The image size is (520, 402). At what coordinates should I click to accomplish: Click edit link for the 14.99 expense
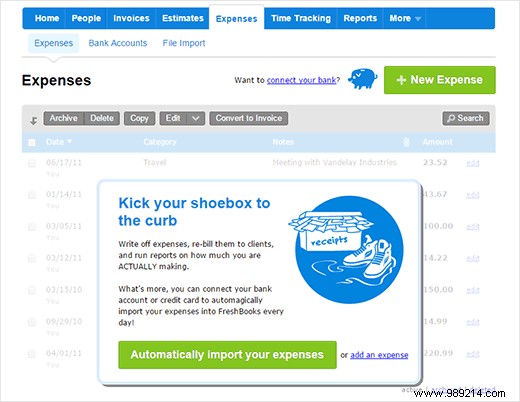point(473,322)
